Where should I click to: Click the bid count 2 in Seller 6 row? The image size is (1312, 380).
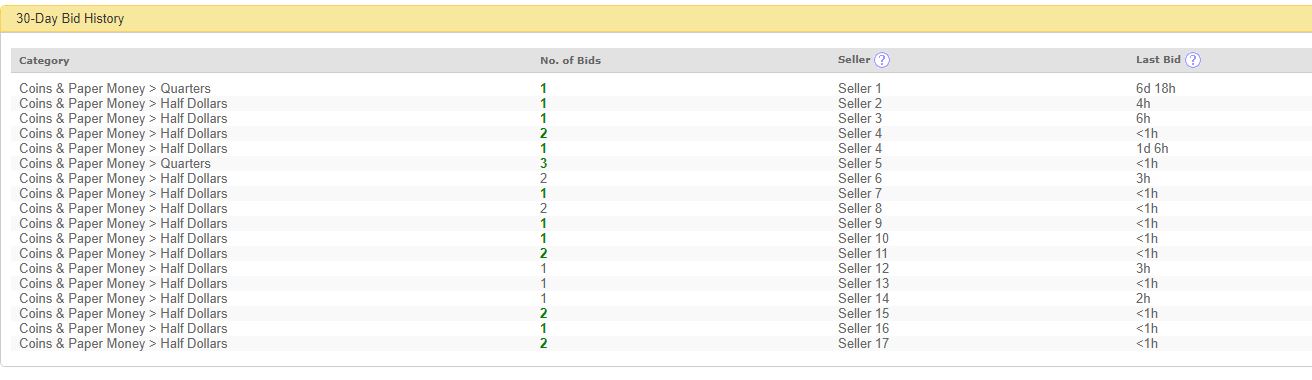543,179
